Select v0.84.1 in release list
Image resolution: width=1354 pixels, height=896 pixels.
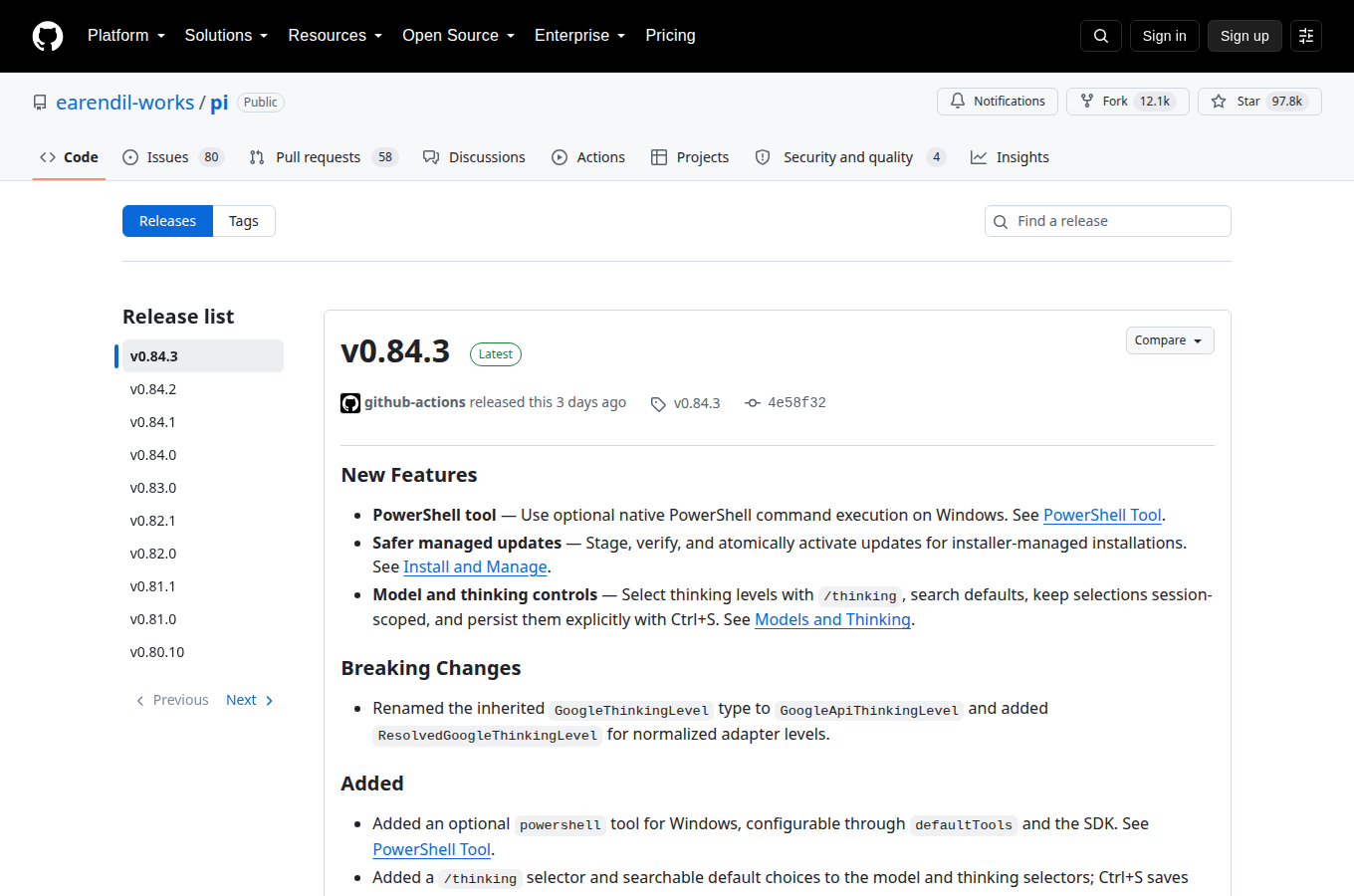pyautogui.click(x=203, y=422)
